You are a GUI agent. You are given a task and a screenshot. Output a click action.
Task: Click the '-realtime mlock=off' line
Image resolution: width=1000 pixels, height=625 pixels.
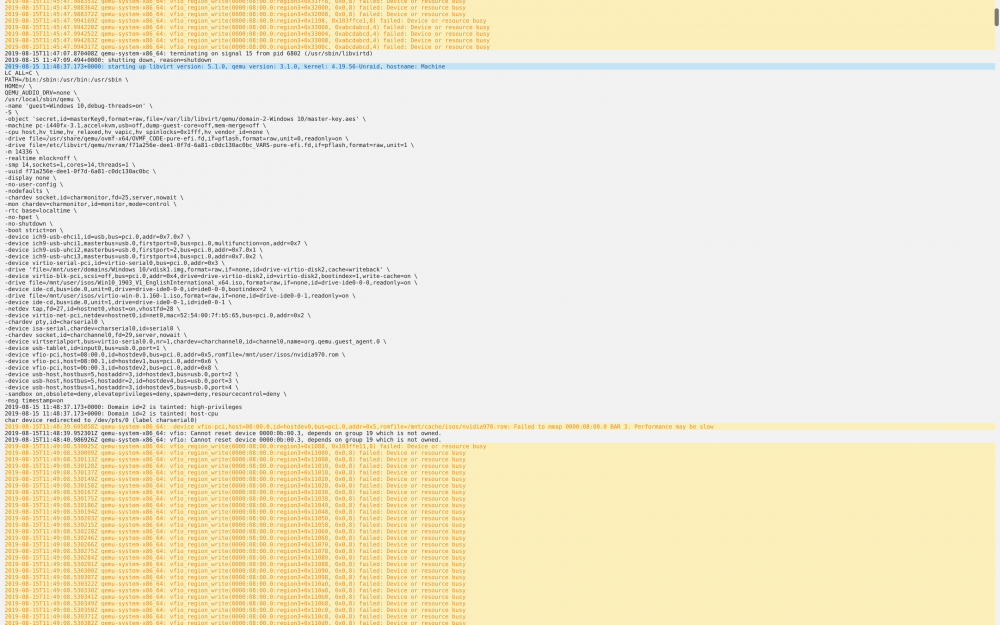coord(41,158)
